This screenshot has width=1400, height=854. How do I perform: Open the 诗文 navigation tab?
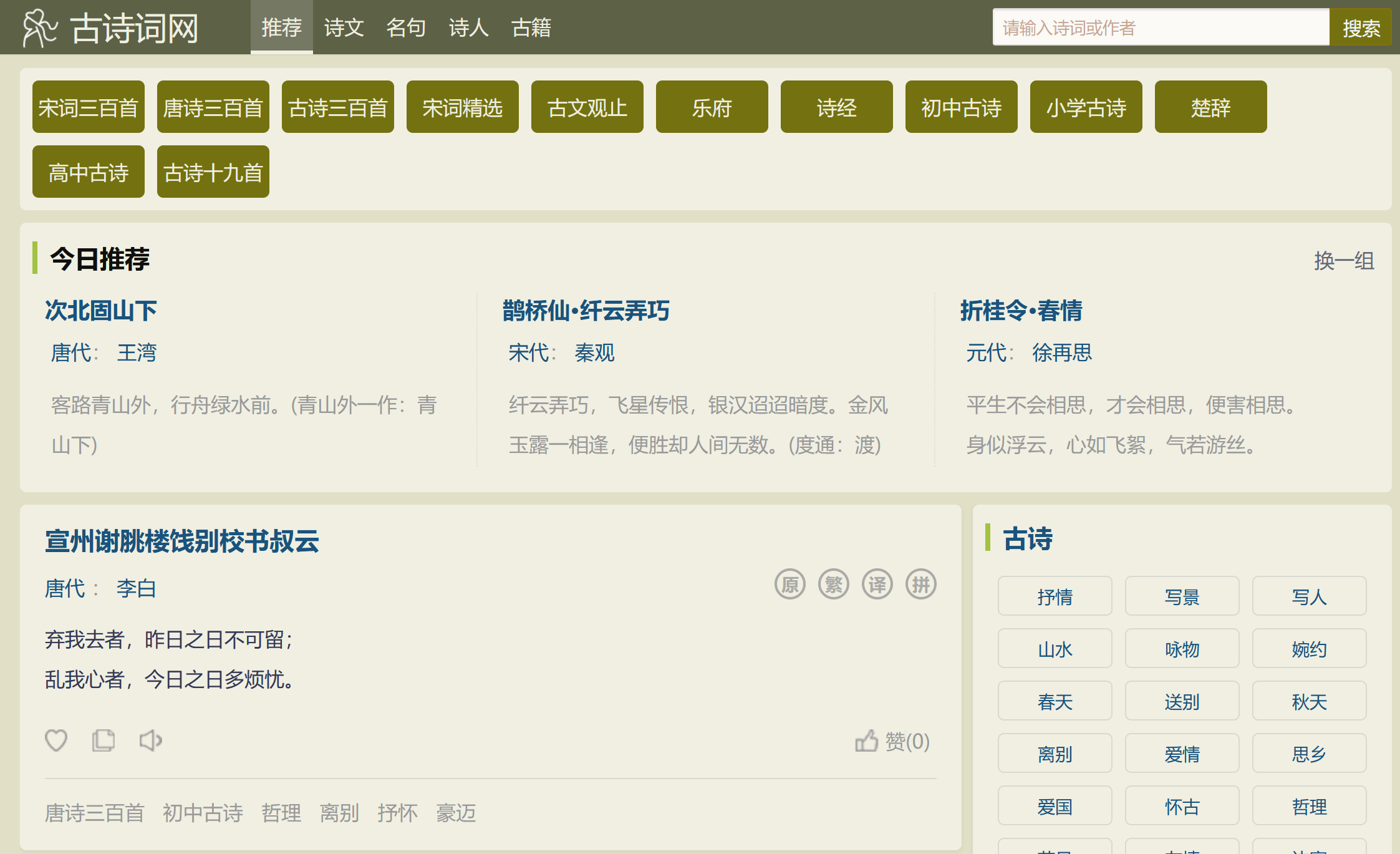click(344, 27)
